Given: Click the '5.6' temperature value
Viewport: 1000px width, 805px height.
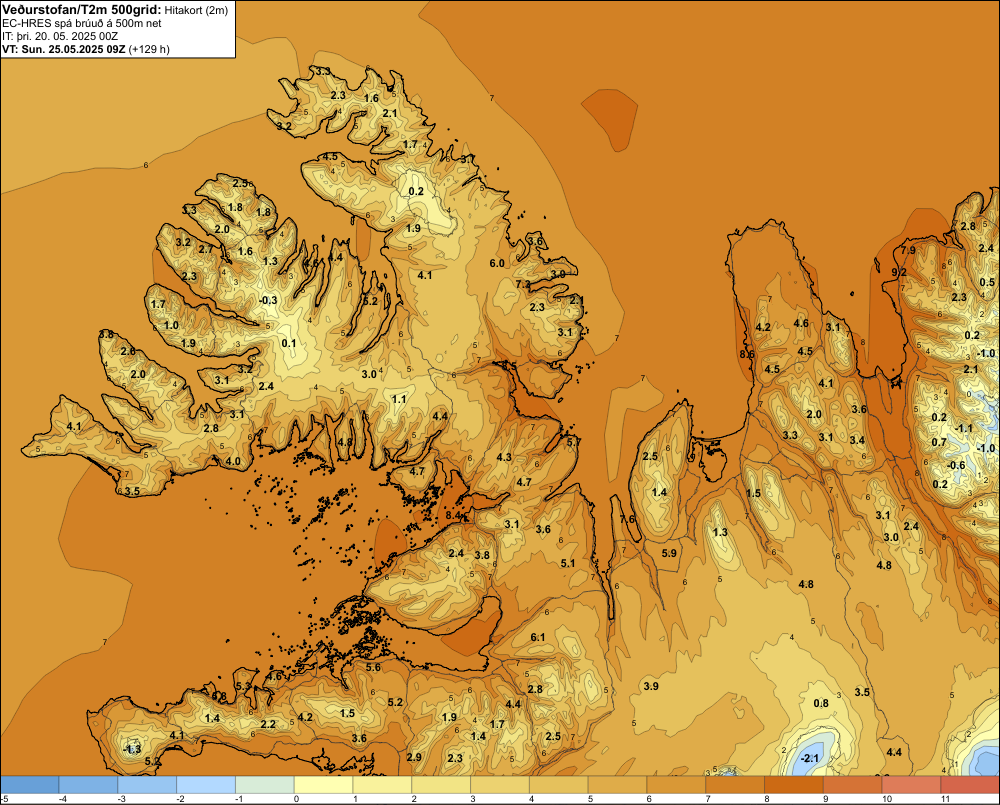Looking at the screenshot, I should tap(373, 667).
